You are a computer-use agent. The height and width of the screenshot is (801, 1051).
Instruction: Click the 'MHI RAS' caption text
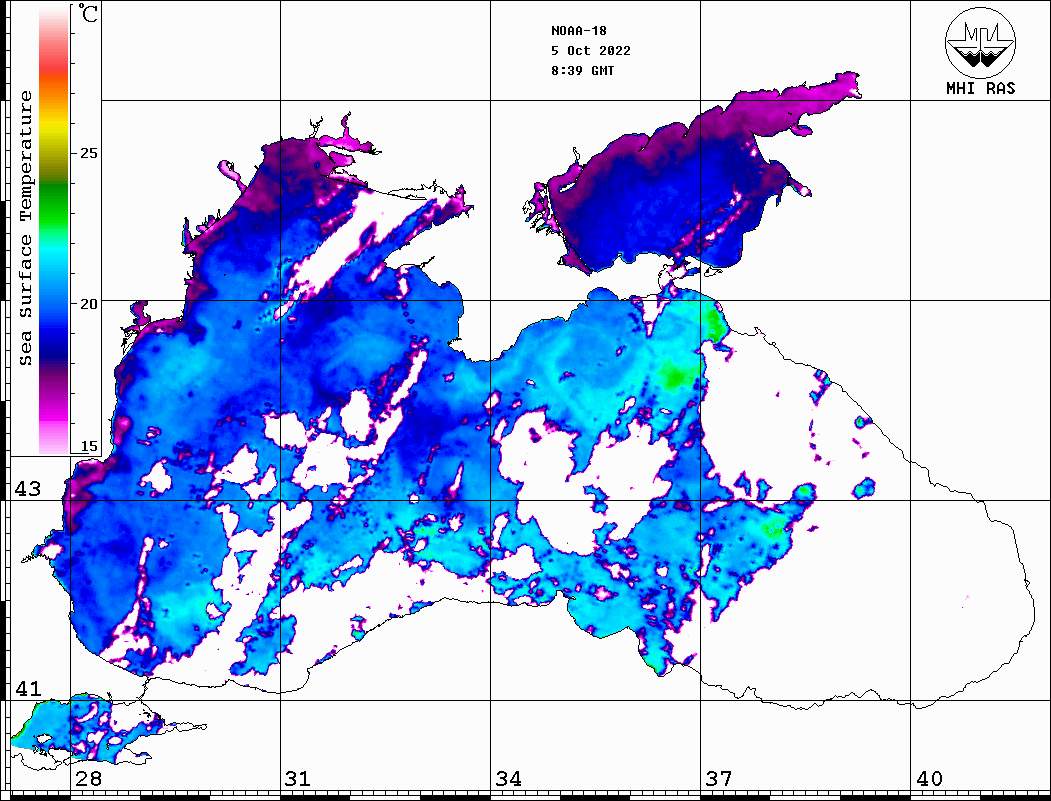pos(980,88)
